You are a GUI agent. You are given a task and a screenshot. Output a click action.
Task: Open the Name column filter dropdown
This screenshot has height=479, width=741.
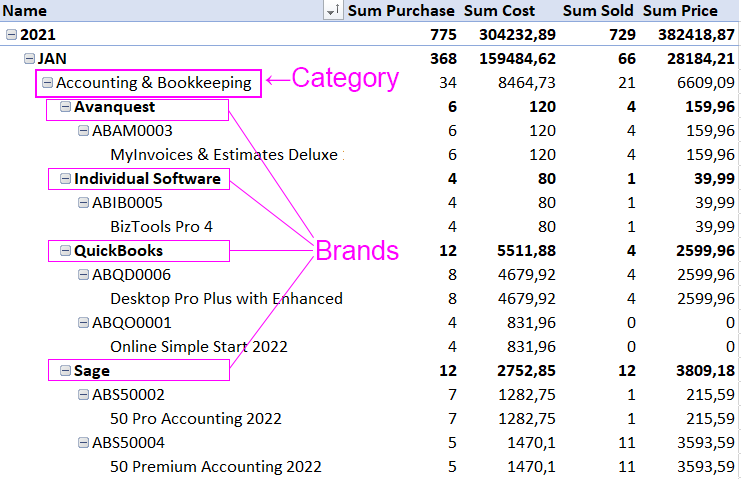tap(333, 11)
